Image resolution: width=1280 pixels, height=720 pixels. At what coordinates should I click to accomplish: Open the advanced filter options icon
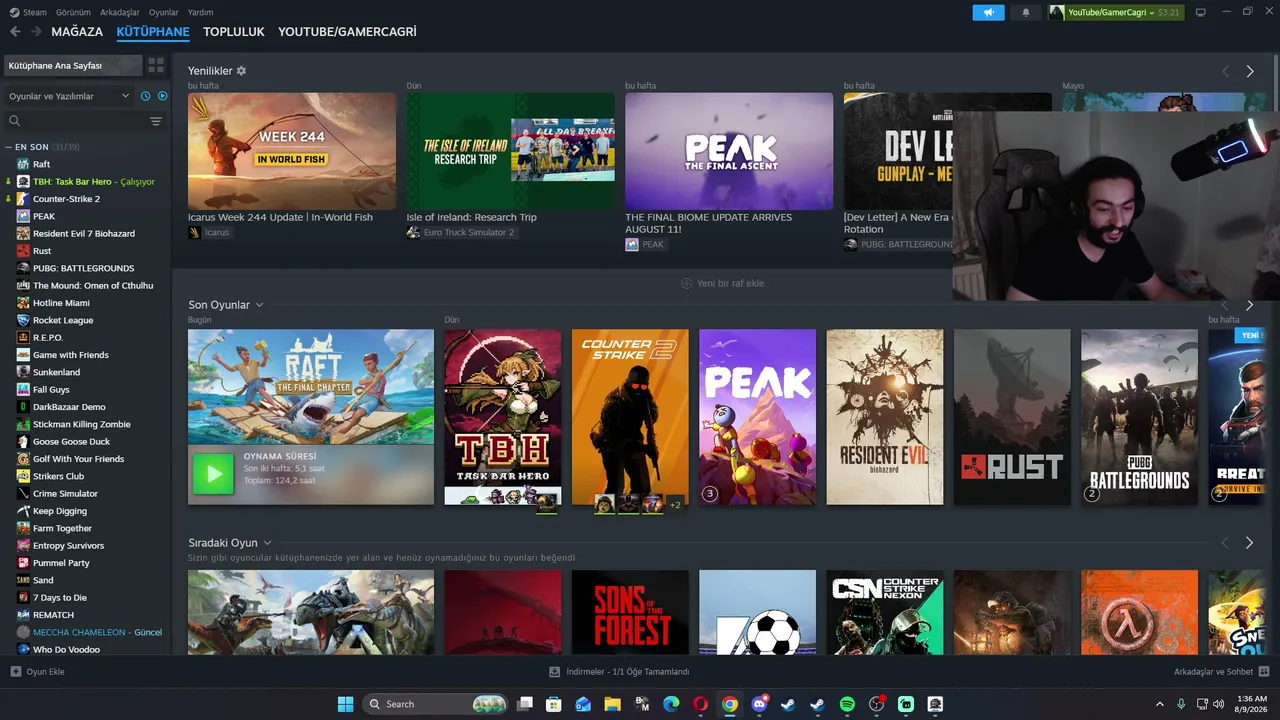[156, 121]
